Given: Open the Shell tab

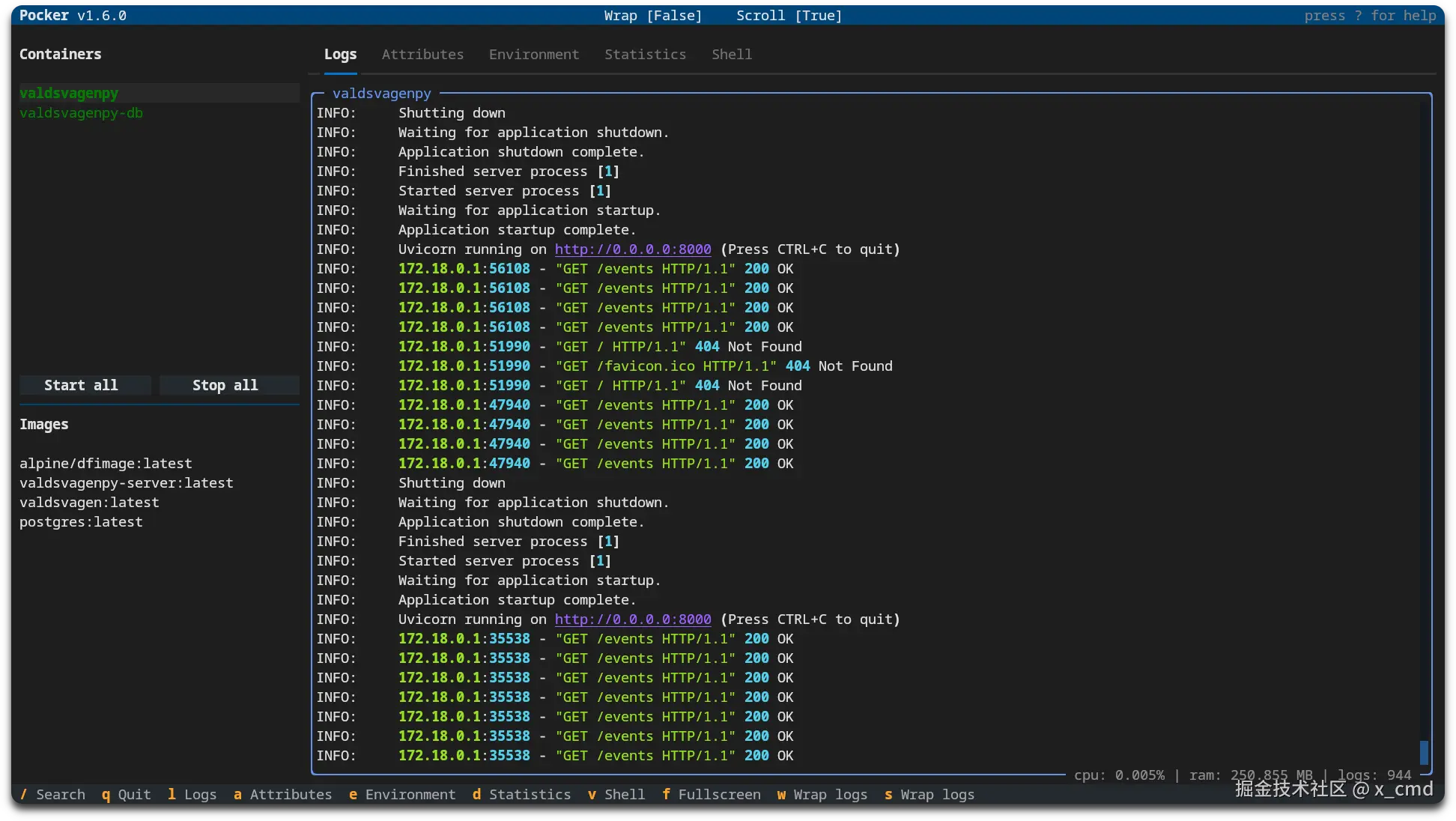Looking at the screenshot, I should (732, 55).
